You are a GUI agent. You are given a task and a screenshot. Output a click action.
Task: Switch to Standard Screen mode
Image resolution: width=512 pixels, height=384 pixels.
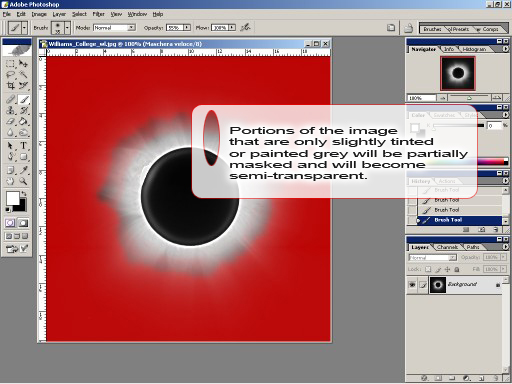pyautogui.click(x=9, y=236)
